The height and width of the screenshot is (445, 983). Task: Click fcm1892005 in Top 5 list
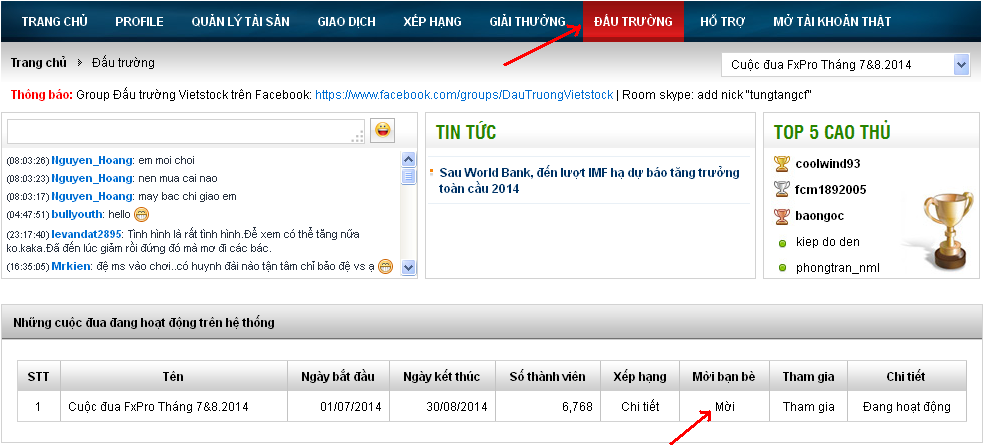coord(831,190)
